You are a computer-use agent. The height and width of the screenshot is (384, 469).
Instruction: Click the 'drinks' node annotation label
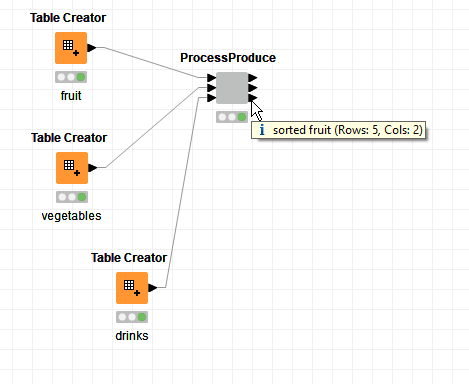[x=132, y=336]
